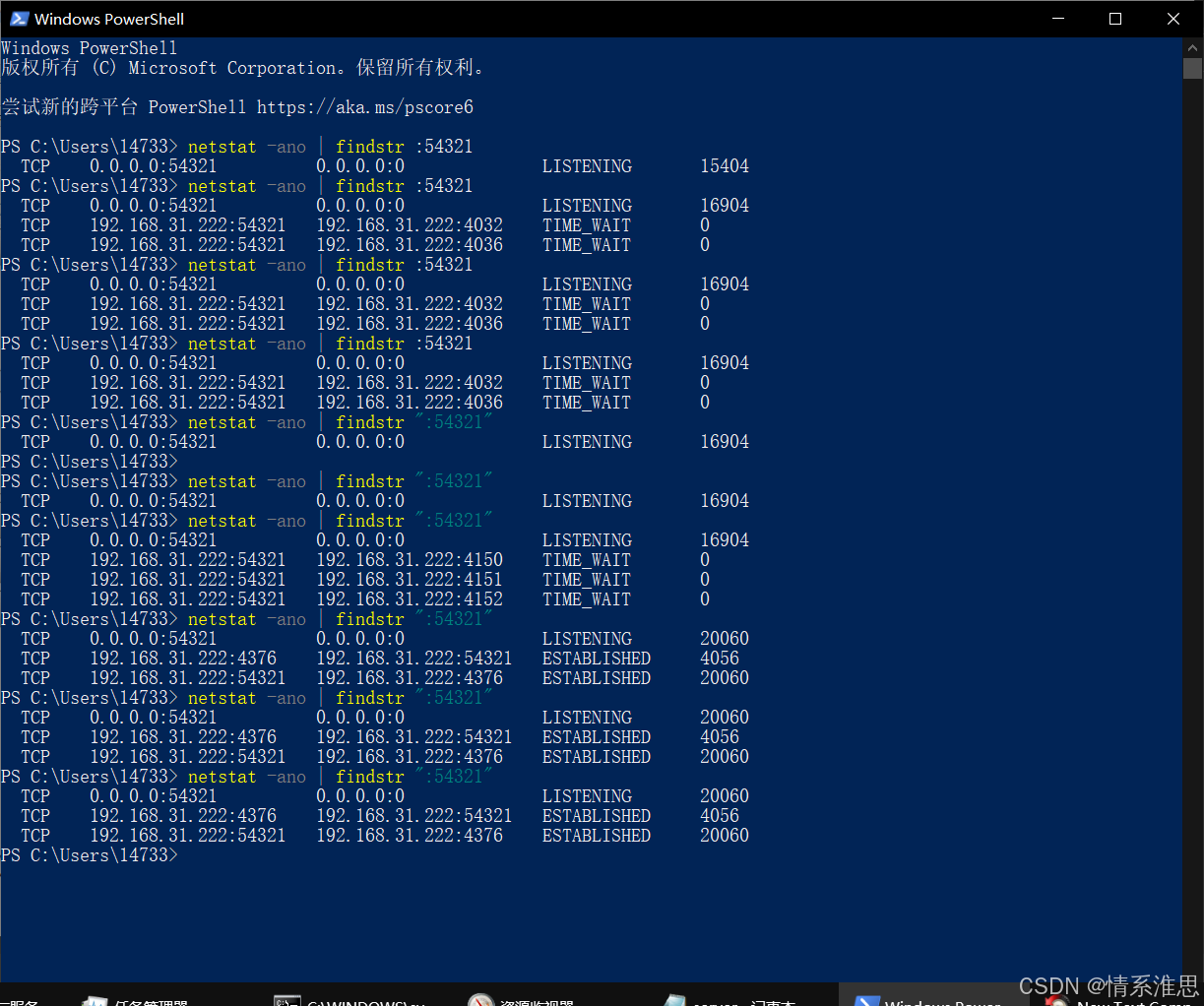1204x1006 pixels.
Task: Click the console scrollbar up arrow
Action: click(x=1192, y=47)
